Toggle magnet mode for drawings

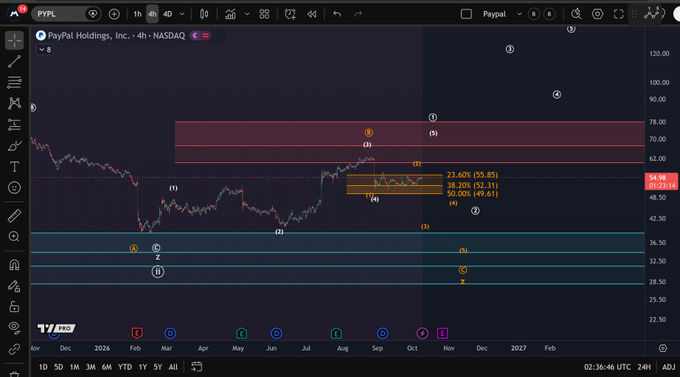(14, 265)
